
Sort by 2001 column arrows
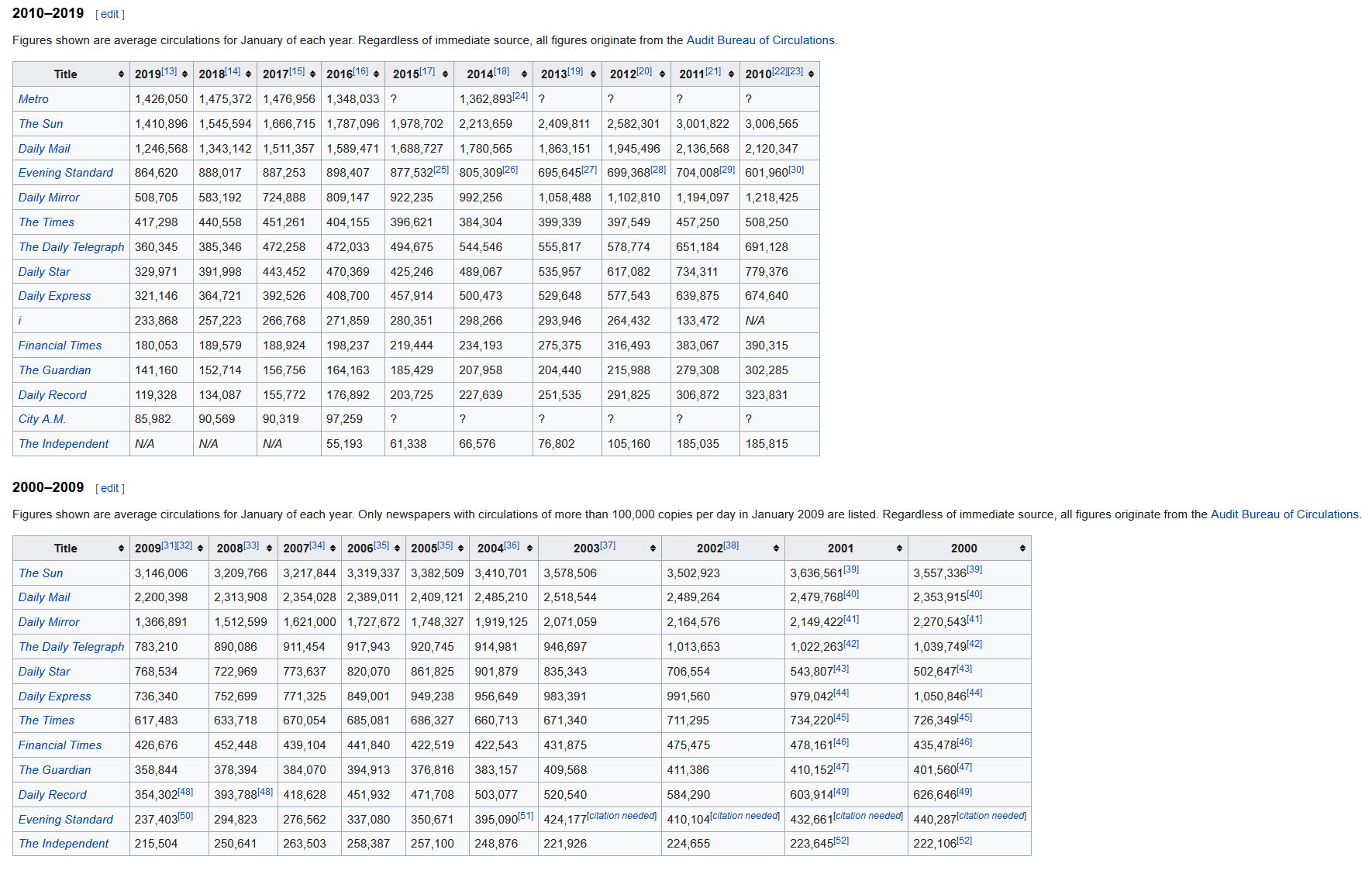click(899, 549)
